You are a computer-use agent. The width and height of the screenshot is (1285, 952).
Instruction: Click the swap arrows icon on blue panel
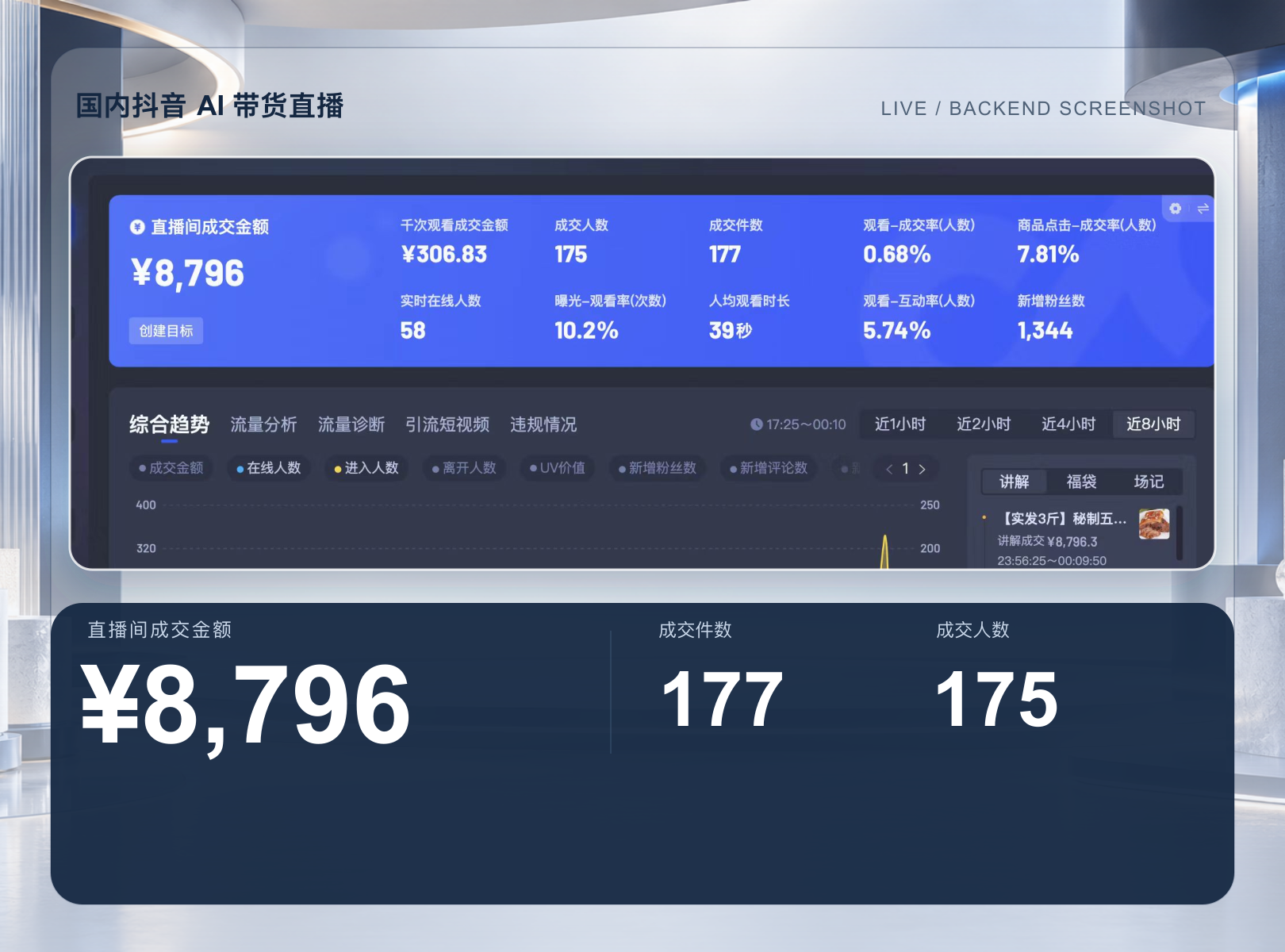point(1203,208)
